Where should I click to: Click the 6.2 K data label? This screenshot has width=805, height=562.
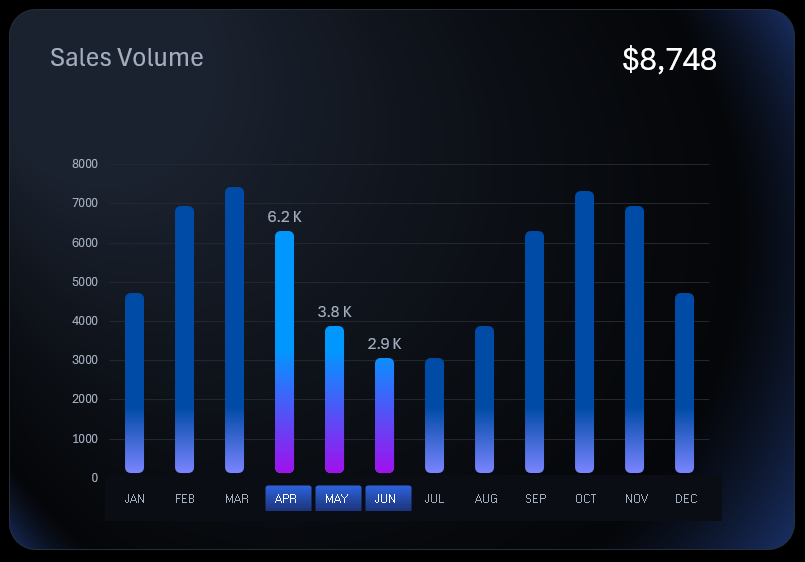click(x=285, y=217)
